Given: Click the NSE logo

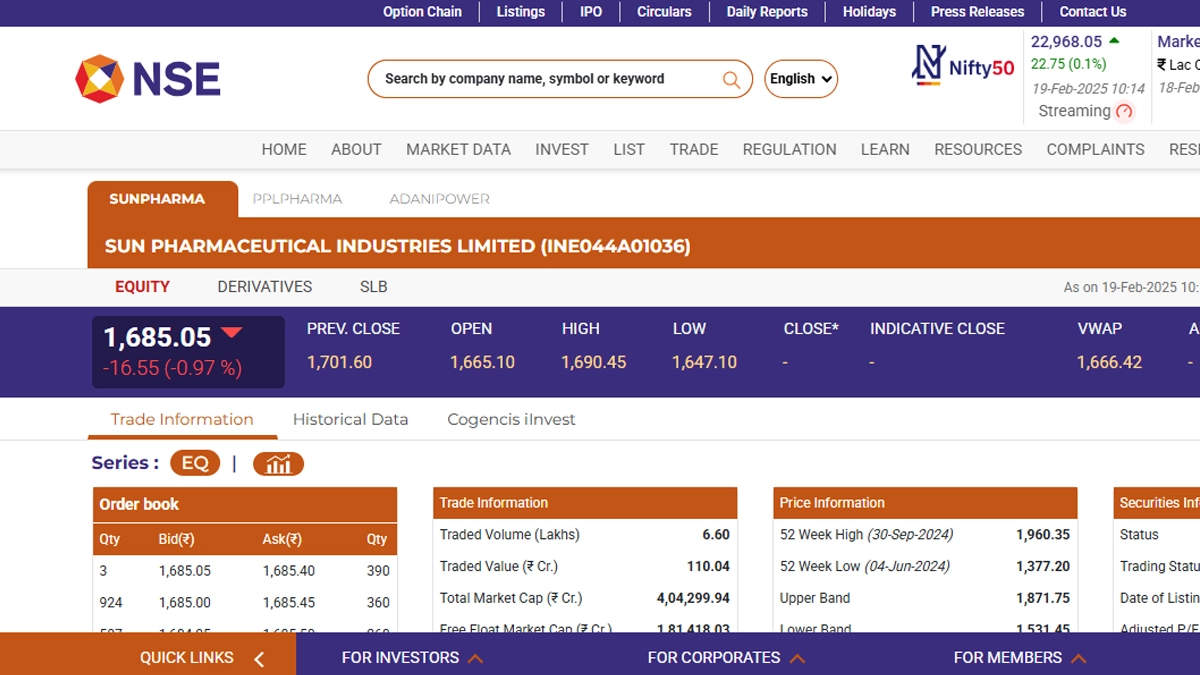Looking at the screenshot, I should (148, 79).
